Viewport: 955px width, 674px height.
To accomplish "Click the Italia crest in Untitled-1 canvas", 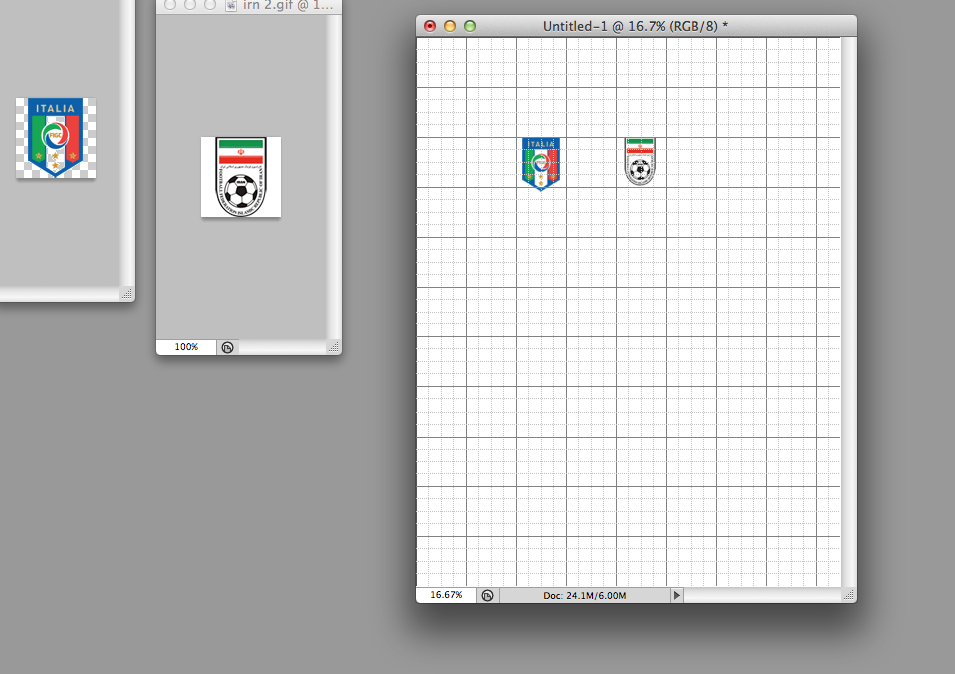I will (x=541, y=163).
